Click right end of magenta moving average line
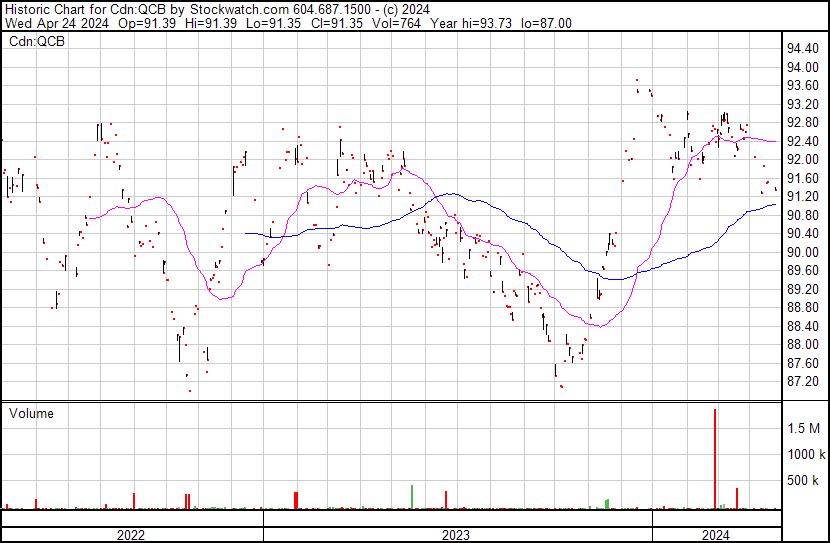 coord(775,141)
